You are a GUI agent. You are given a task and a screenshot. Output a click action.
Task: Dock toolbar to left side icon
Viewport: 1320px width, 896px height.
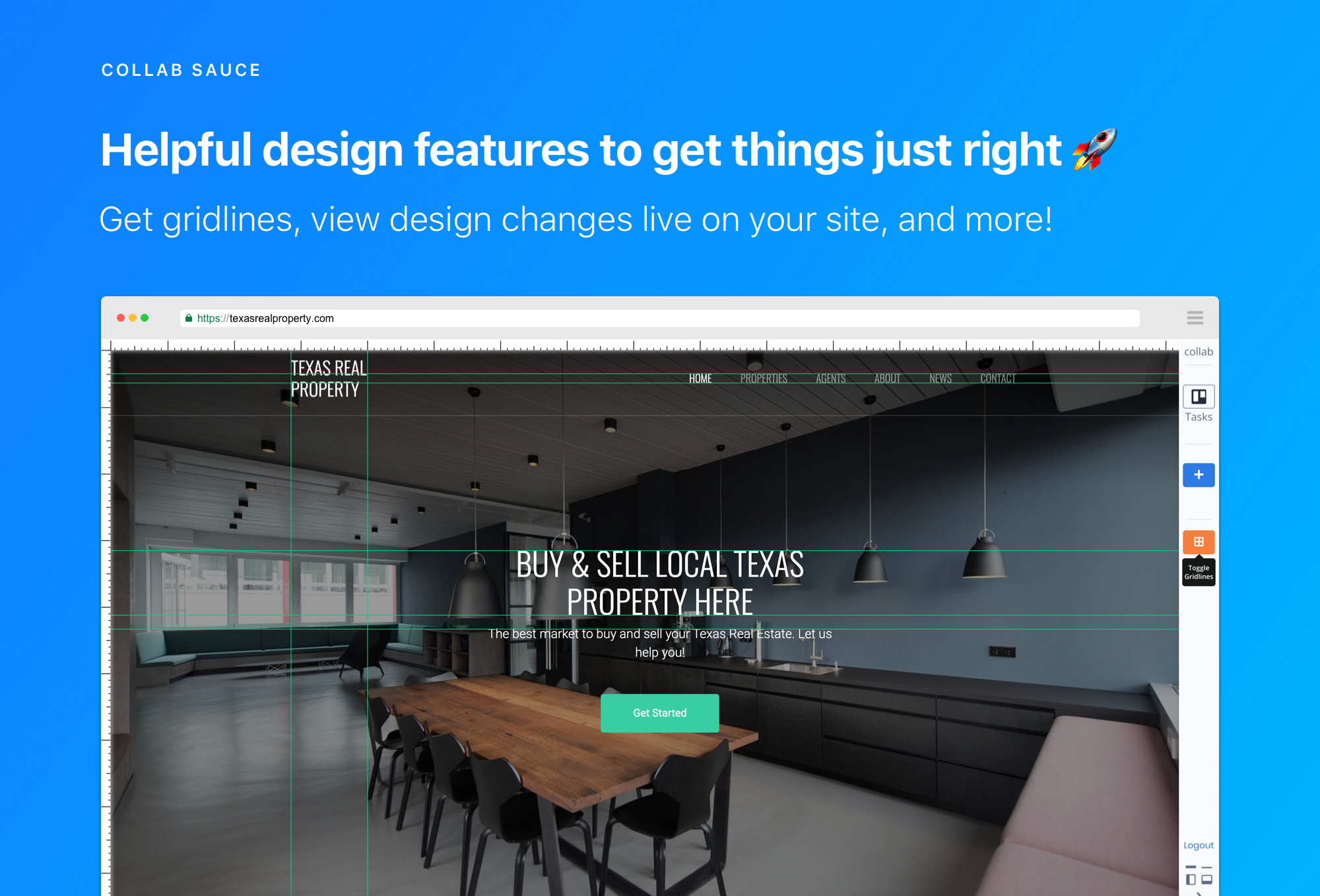[x=1191, y=878]
